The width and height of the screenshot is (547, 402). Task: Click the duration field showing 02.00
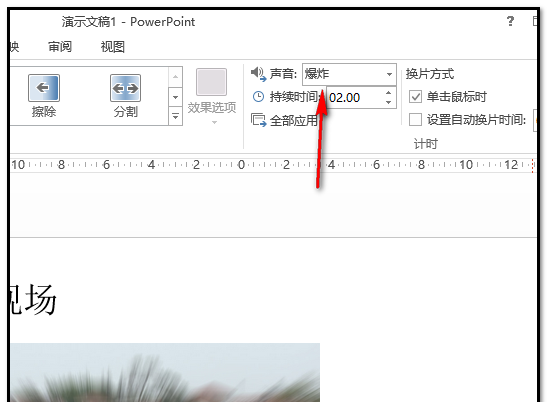point(355,97)
